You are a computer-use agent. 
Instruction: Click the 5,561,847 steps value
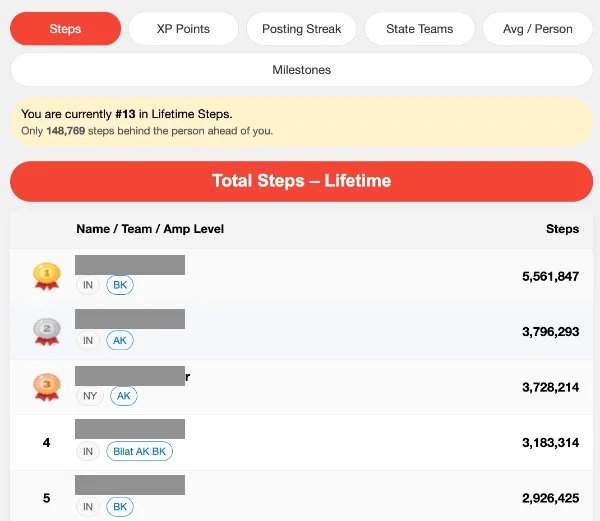pyautogui.click(x=550, y=276)
